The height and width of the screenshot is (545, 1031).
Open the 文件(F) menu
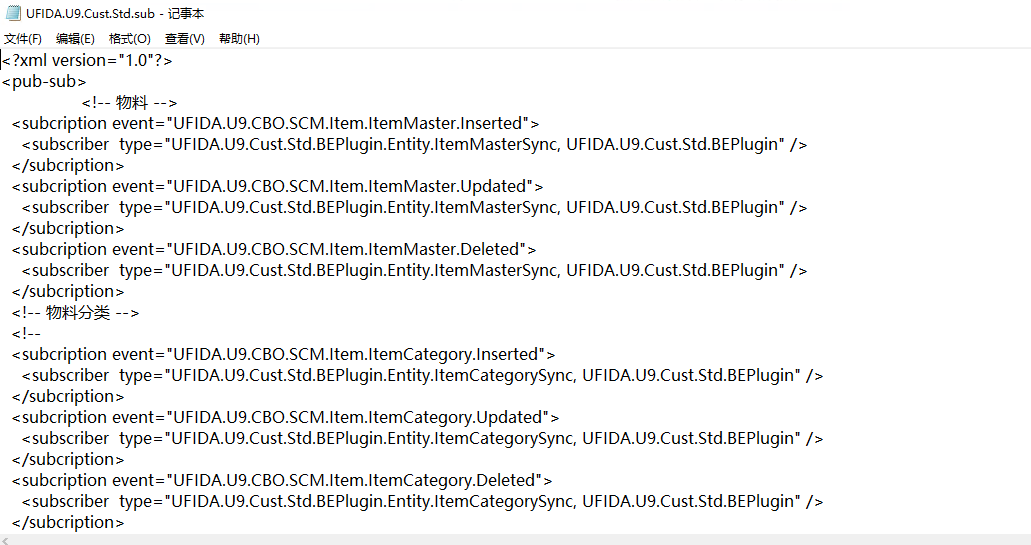click(23, 39)
